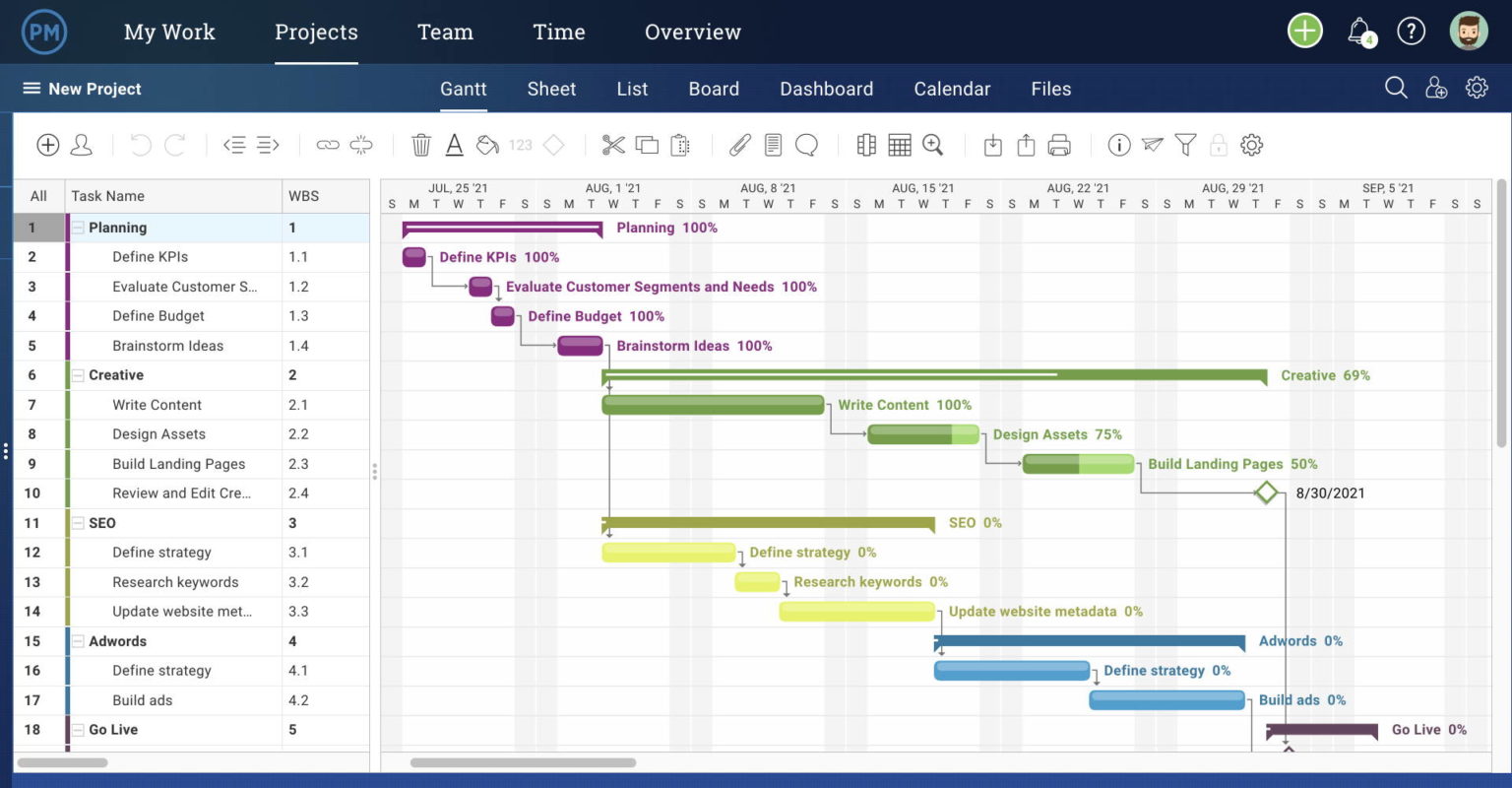Open the New Project hamburger menu
The height and width of the screenshot is (788, 1512).
[x=31, y=89]
